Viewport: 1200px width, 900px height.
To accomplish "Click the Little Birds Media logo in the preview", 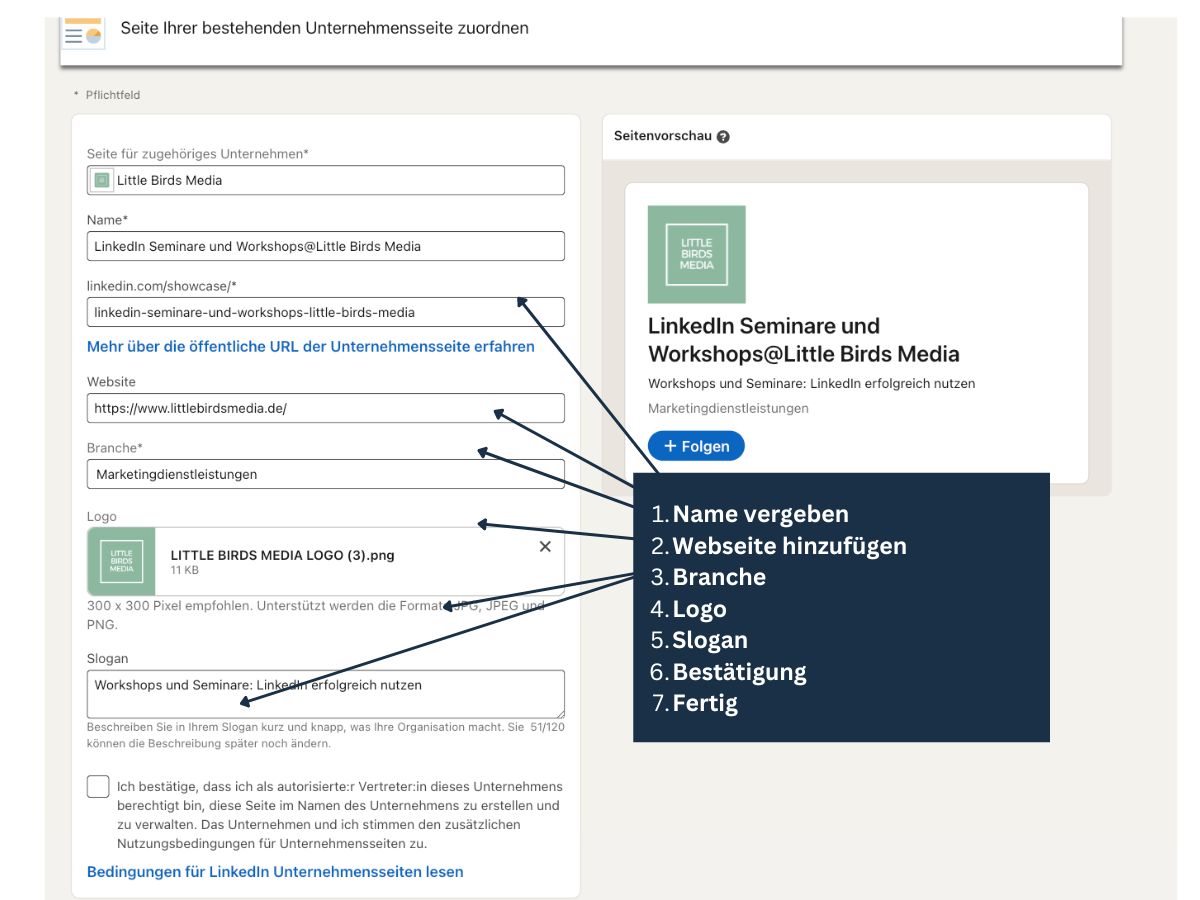I will coord(697,254).
